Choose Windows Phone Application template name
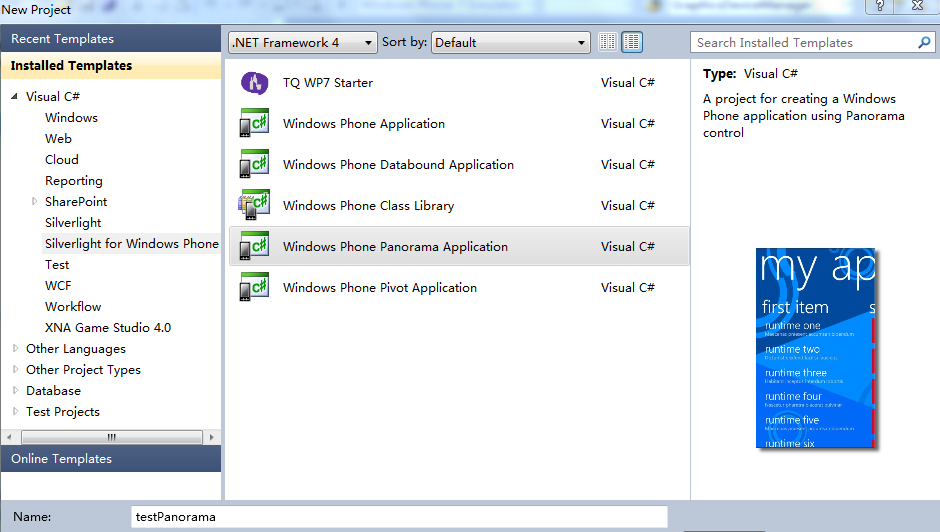Image resolution: width=940 pixels, height=532 pixels. pos(364,124)
